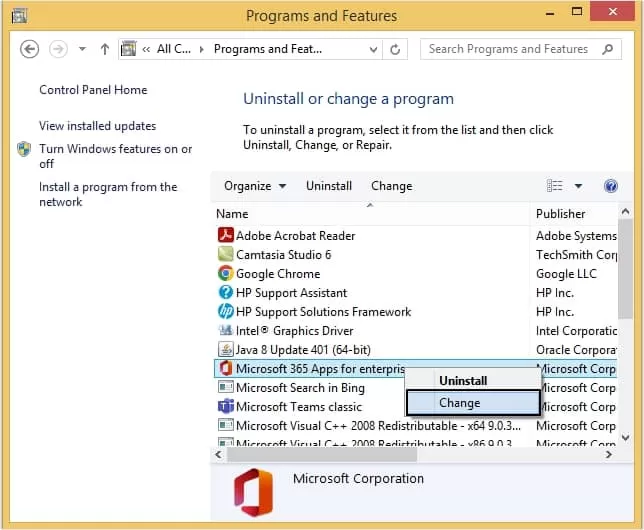Screen dimensions: 644x530
Task: Click the search magnifier icon
Action: pos(607,49)
